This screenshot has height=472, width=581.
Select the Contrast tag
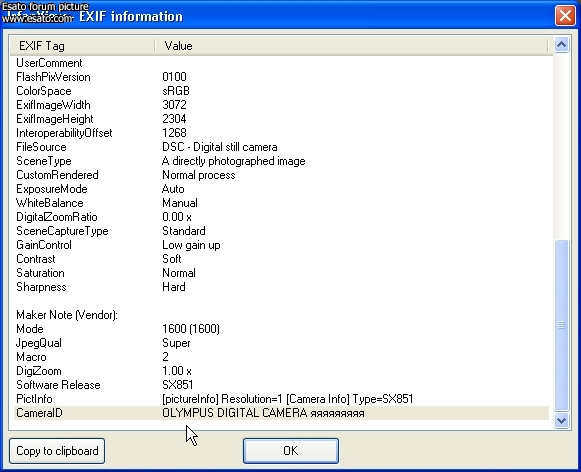point(36,259)
